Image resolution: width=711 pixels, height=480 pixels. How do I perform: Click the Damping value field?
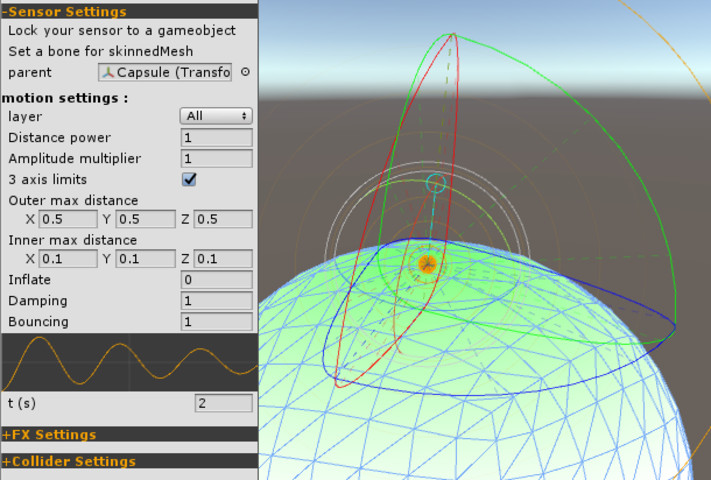[217, 301]
